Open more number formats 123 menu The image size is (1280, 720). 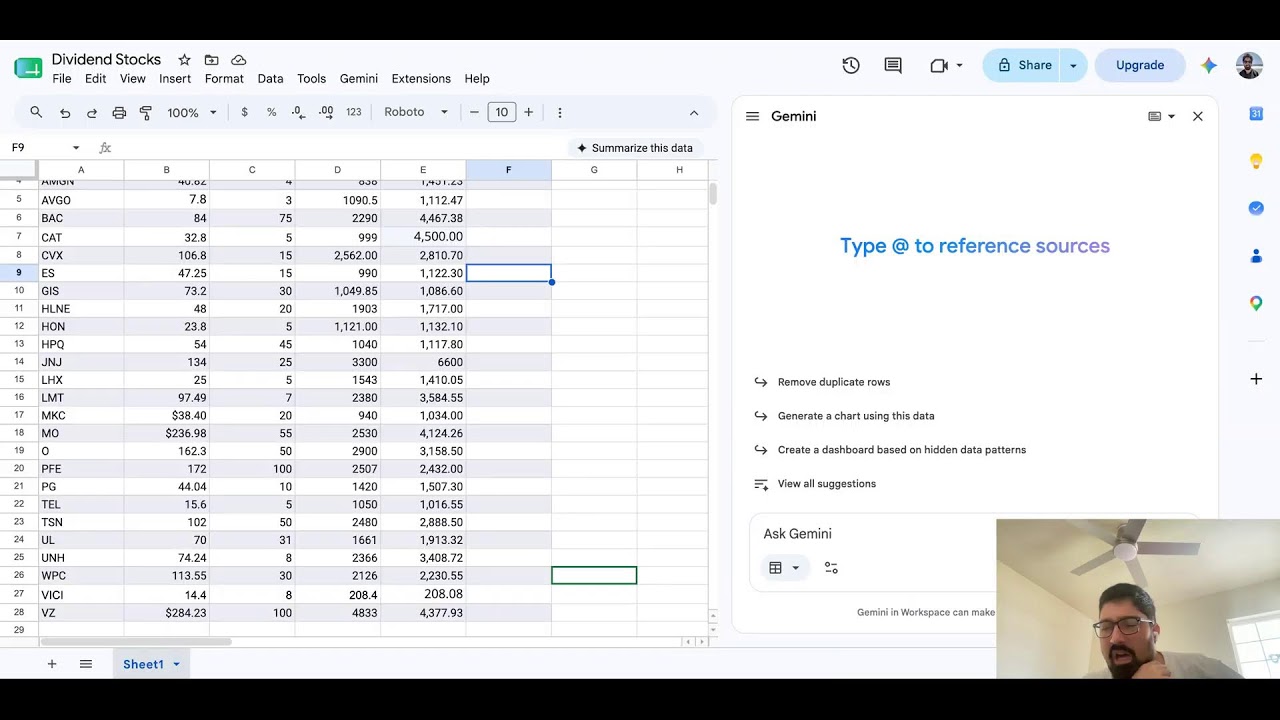[x=353, y=112]
